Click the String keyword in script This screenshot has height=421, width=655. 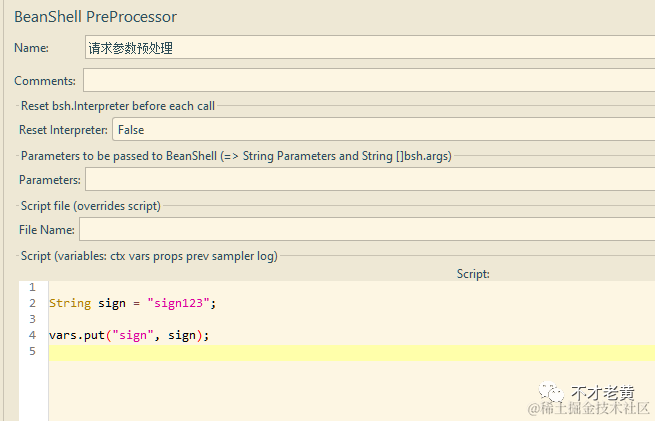coord(70,303)
